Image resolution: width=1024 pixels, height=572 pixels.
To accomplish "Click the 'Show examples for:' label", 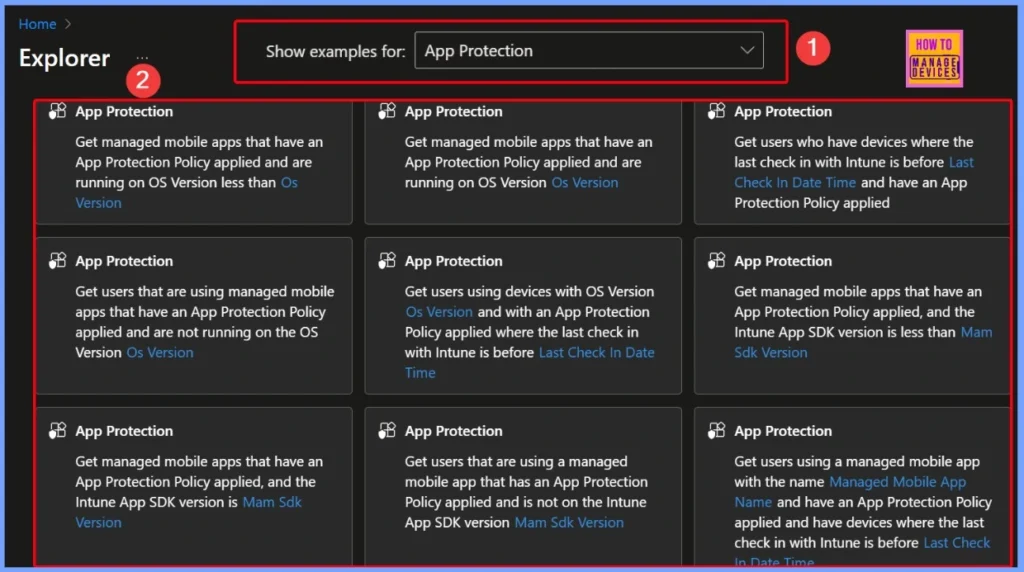I will pos(336,51).
